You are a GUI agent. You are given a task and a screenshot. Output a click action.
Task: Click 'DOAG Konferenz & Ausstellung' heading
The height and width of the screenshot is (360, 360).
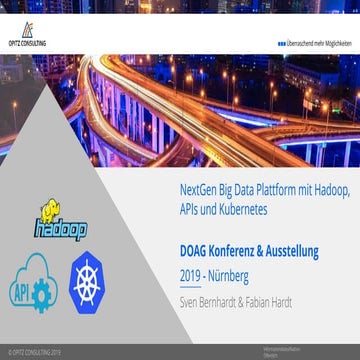coord(249,252)
